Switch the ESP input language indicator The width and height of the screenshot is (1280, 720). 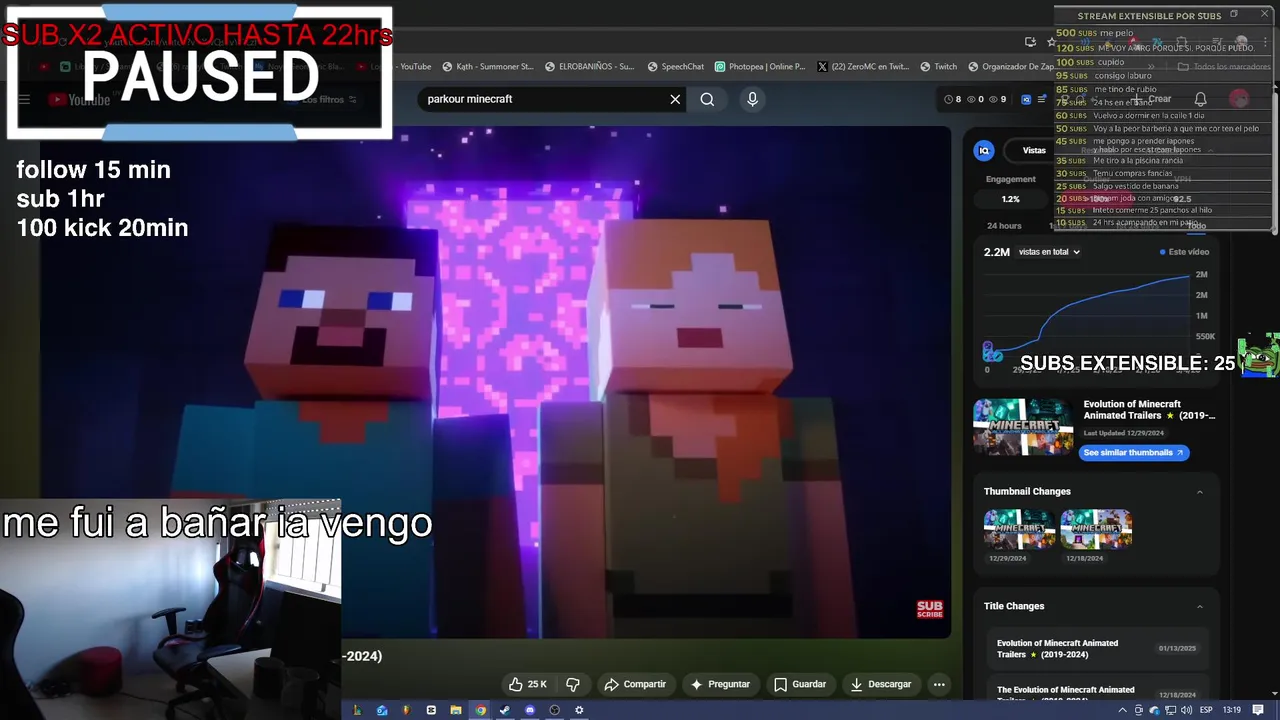(1206, 710)
